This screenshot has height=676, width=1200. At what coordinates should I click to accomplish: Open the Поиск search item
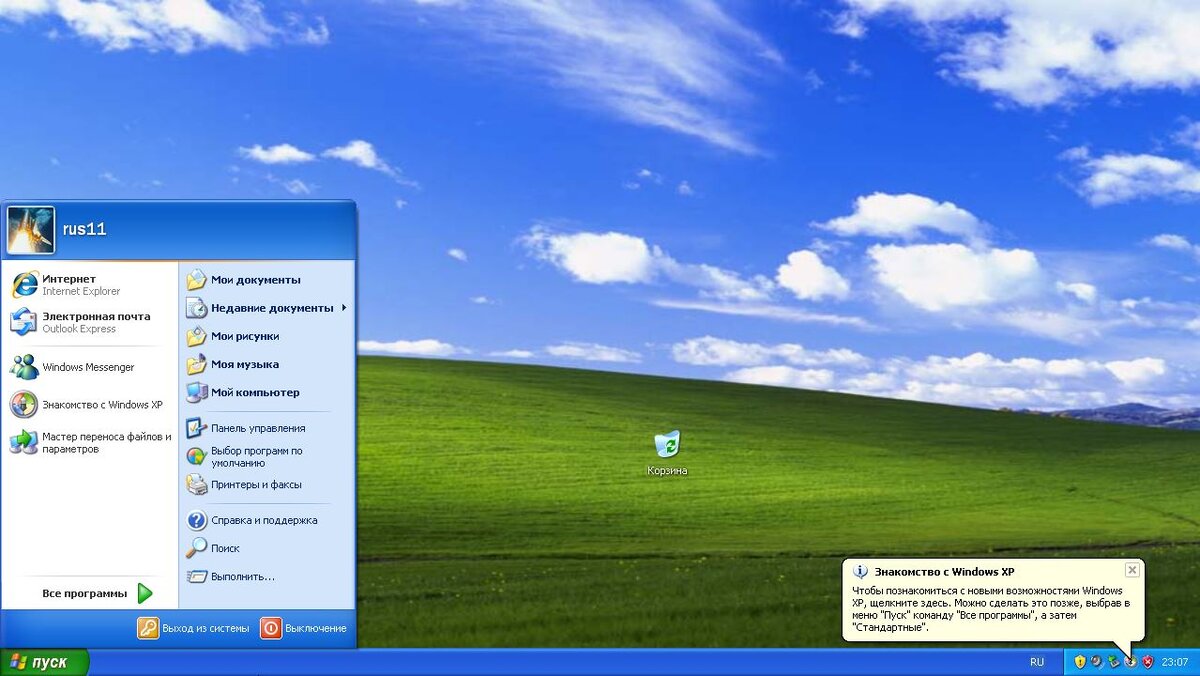(x=267, y=548)
